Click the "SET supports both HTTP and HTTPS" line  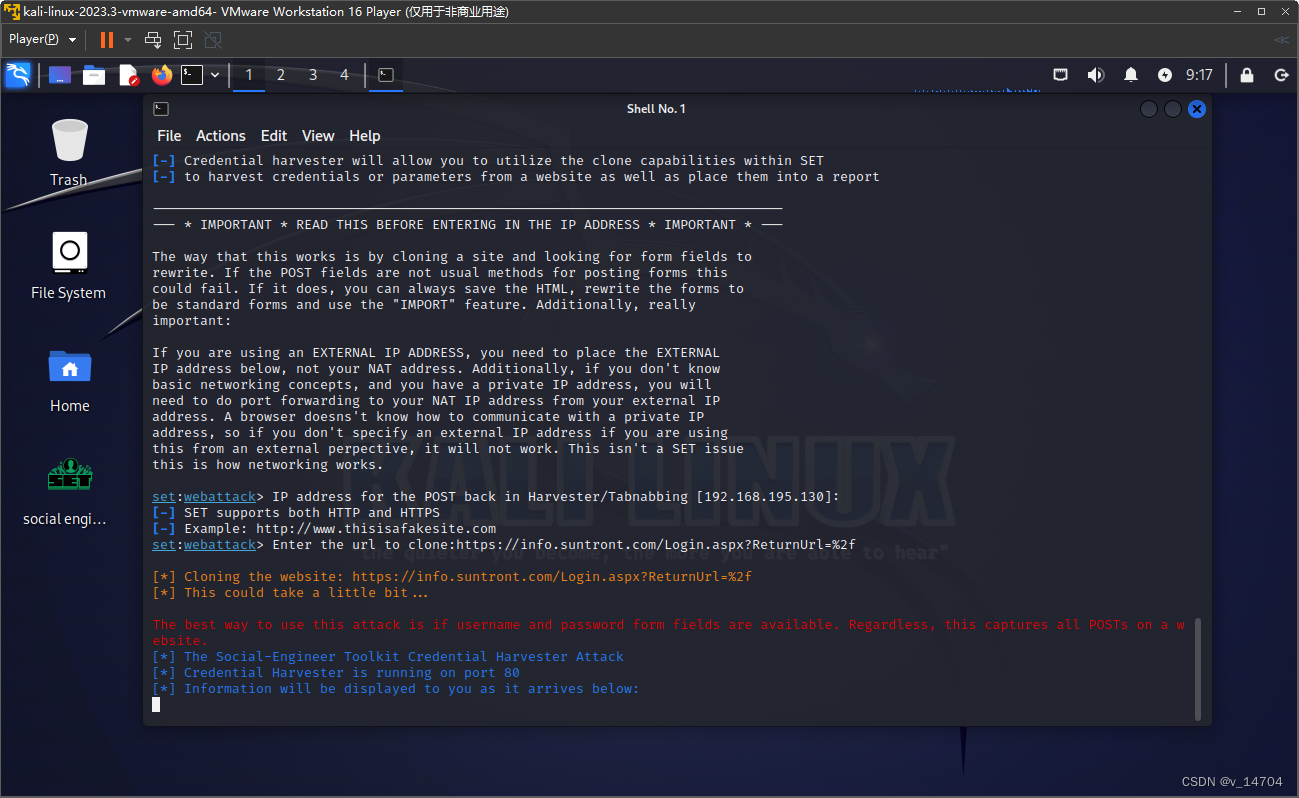(296, 513)
